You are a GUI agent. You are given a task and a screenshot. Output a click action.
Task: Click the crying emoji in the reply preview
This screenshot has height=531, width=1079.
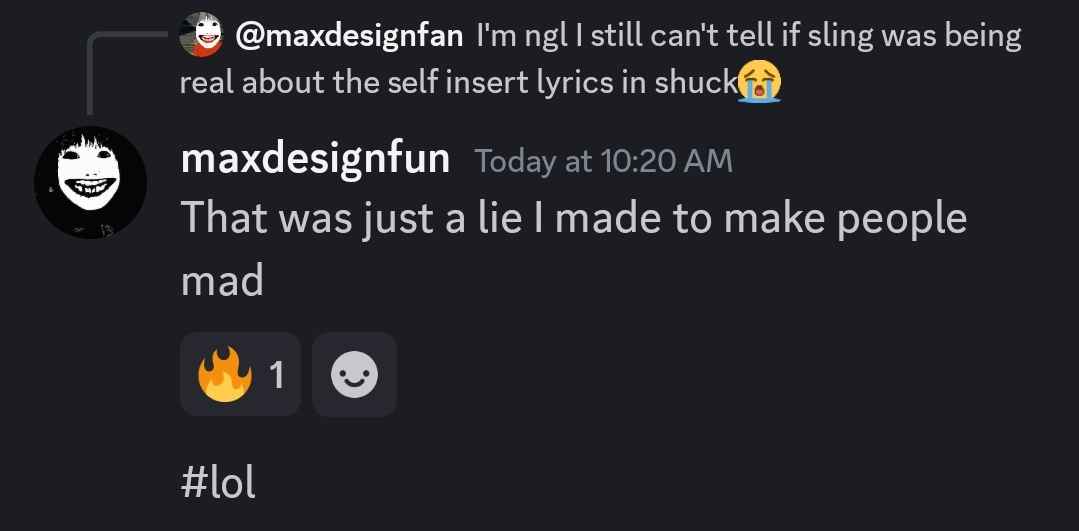pos(759,82)
